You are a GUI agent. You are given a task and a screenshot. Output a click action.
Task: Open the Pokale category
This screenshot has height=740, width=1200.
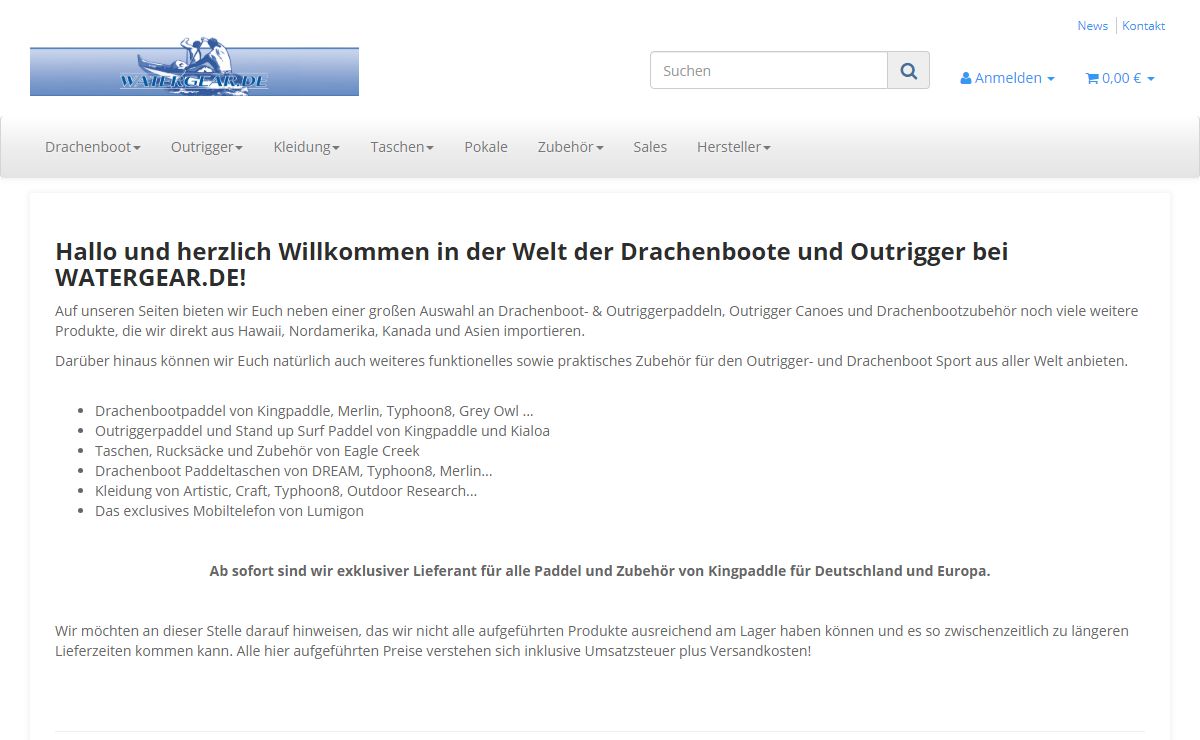click(486, 147)
